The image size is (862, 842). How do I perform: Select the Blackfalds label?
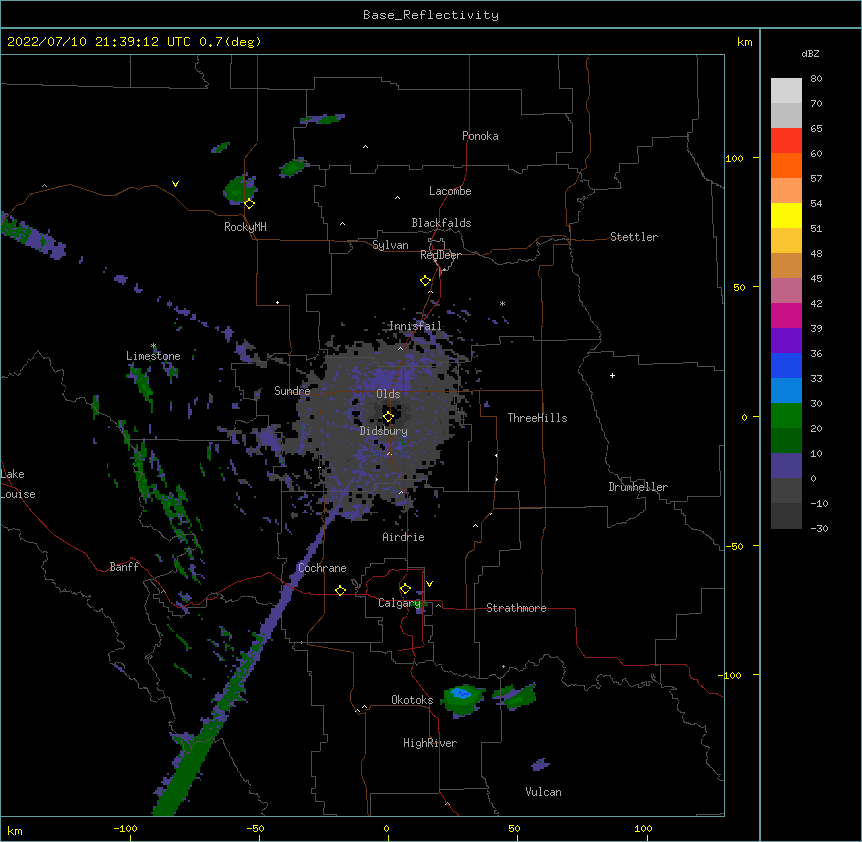(441, 223)
